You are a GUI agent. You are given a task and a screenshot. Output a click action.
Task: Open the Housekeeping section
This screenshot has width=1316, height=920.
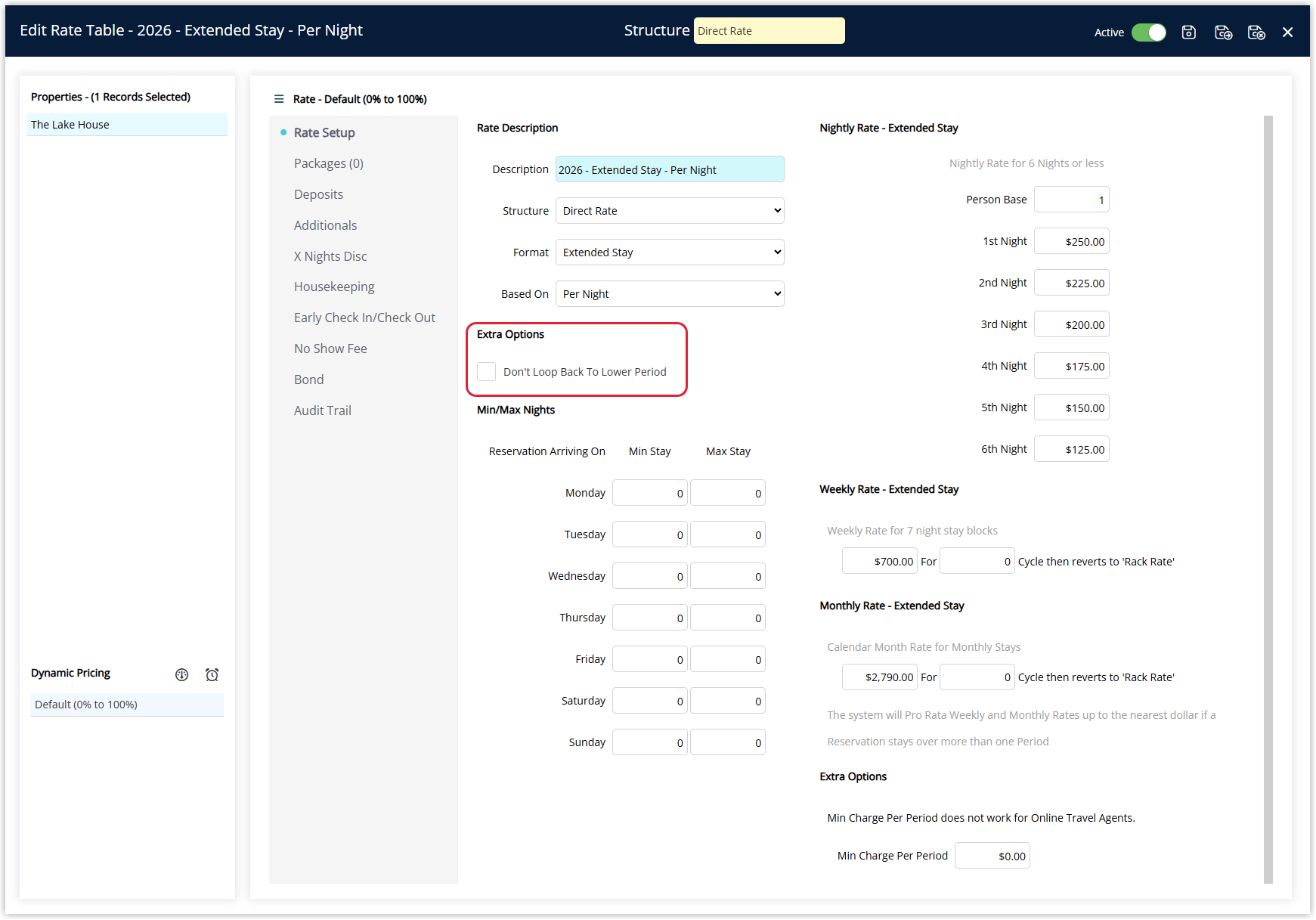334,287
